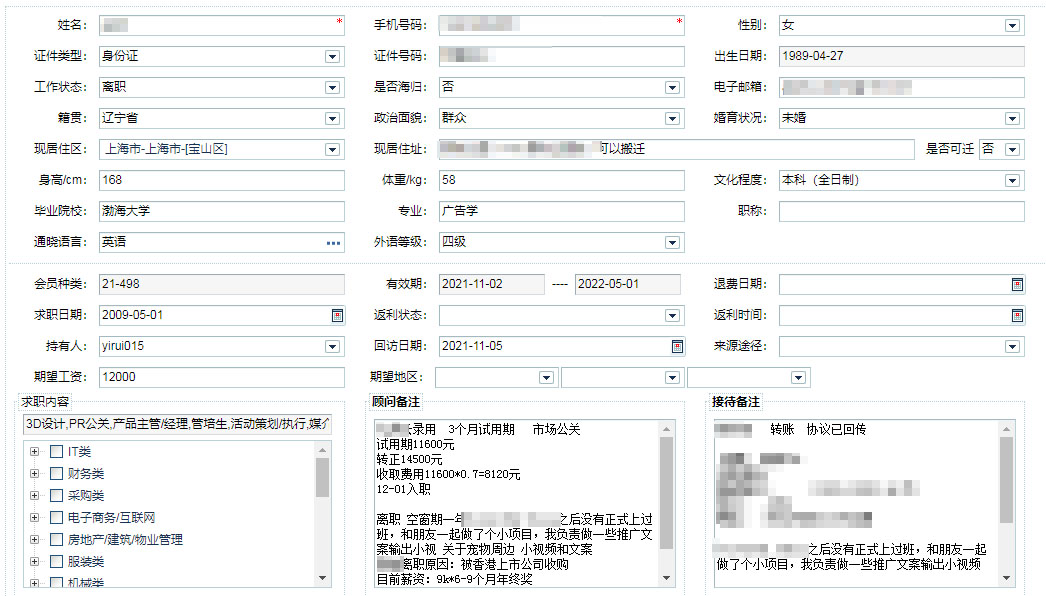Check the IT类 checkbox
This screenshot has width=1046, height=596.
(x=57, y=452)
